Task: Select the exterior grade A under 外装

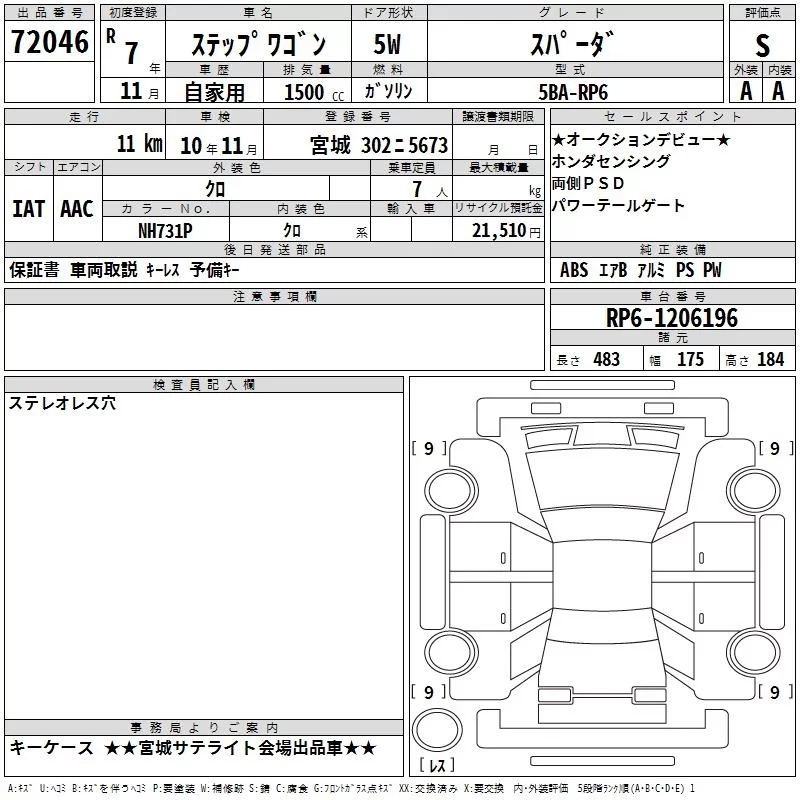Action: 745,90
